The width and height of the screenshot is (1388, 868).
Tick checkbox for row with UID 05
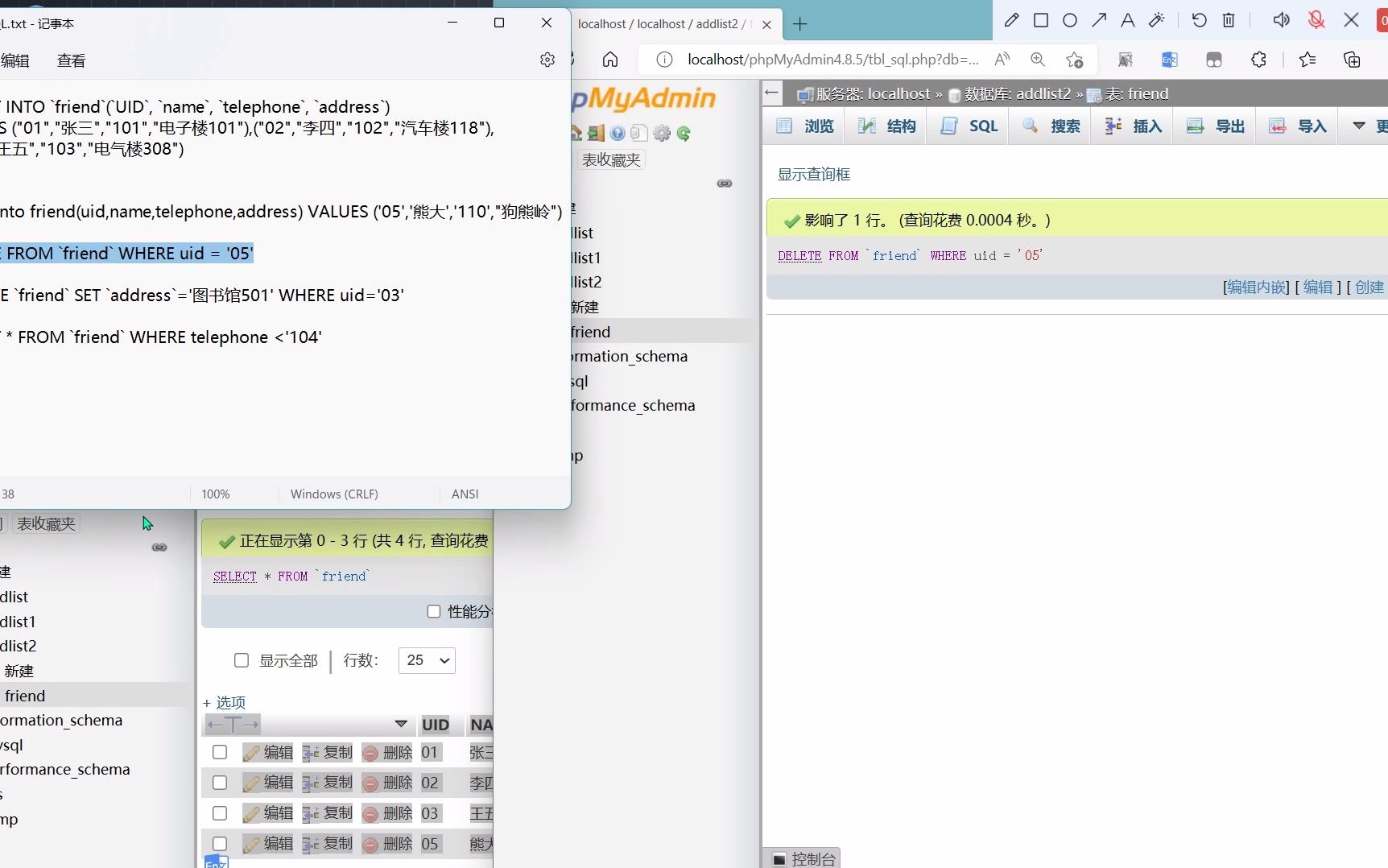(220, 844)
